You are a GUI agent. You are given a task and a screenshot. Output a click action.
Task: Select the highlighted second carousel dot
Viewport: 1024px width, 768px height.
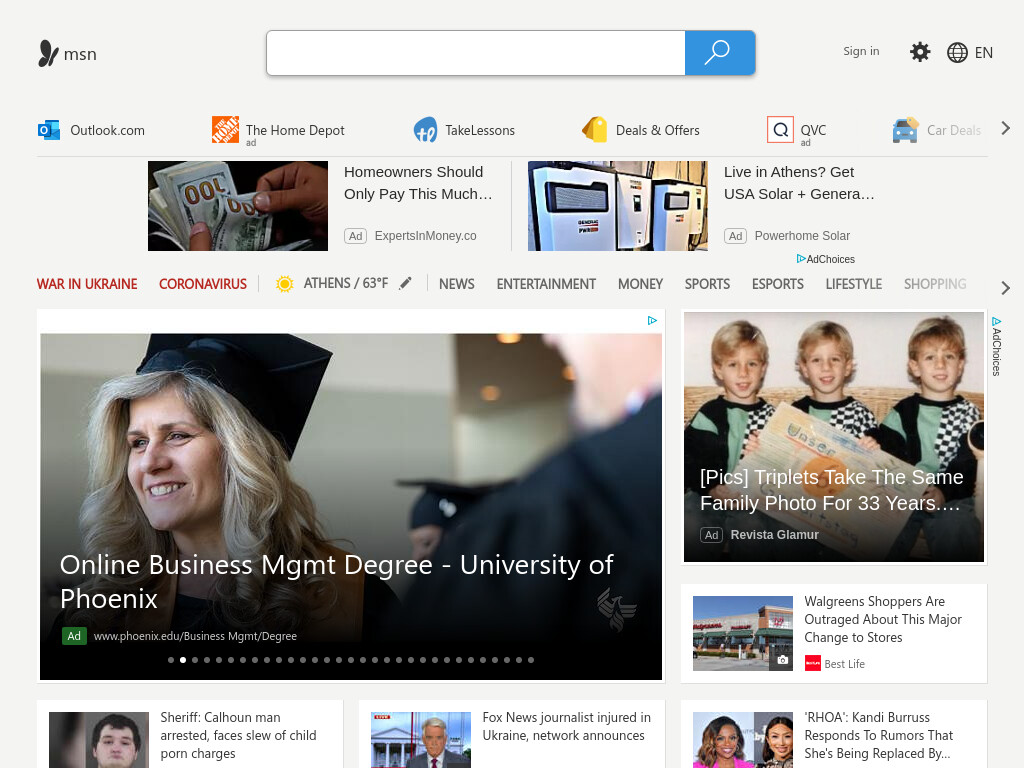coord(183,660)
